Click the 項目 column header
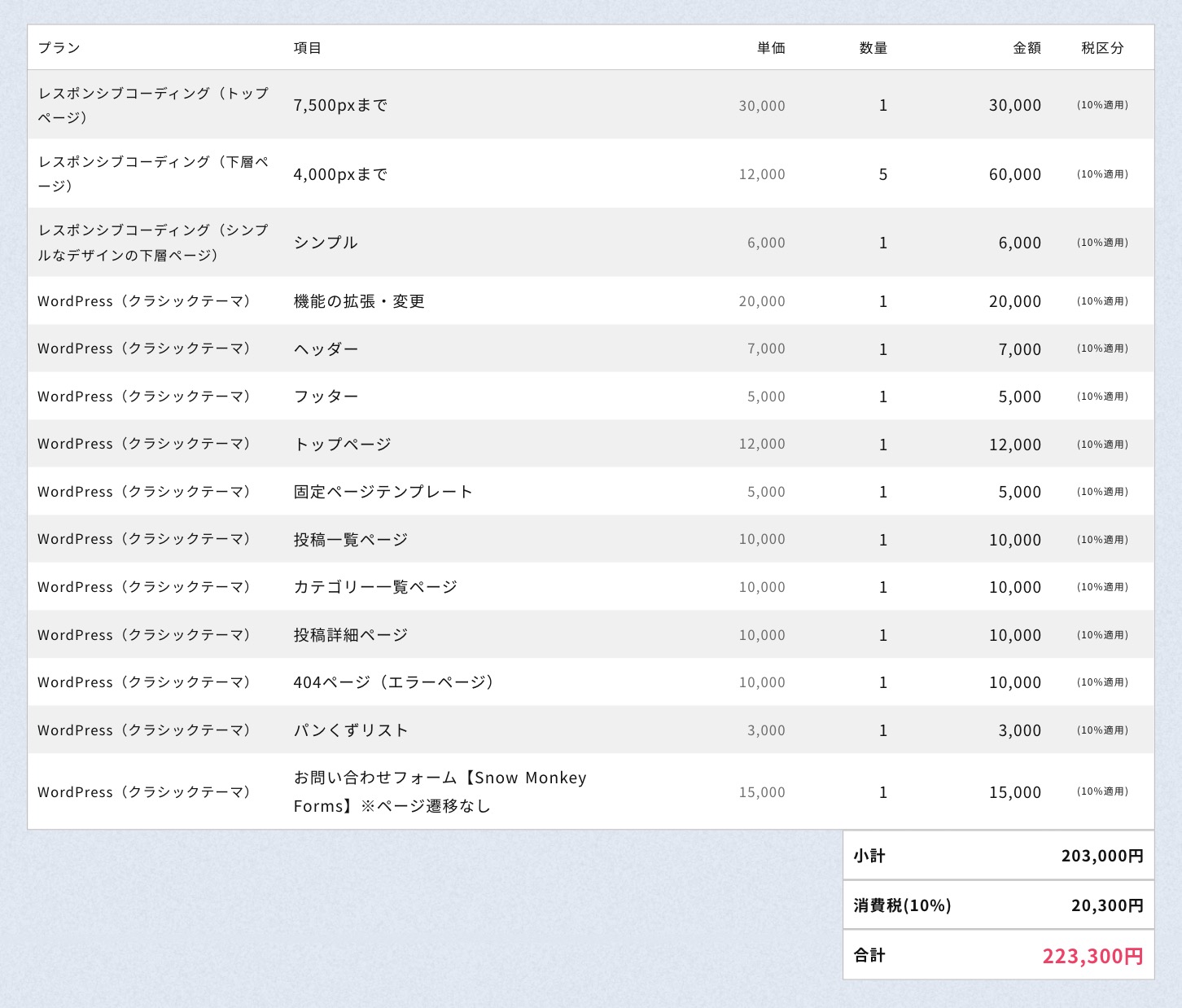Image resolution: width=1182 pixels, height=1008 pixels. 308,48
